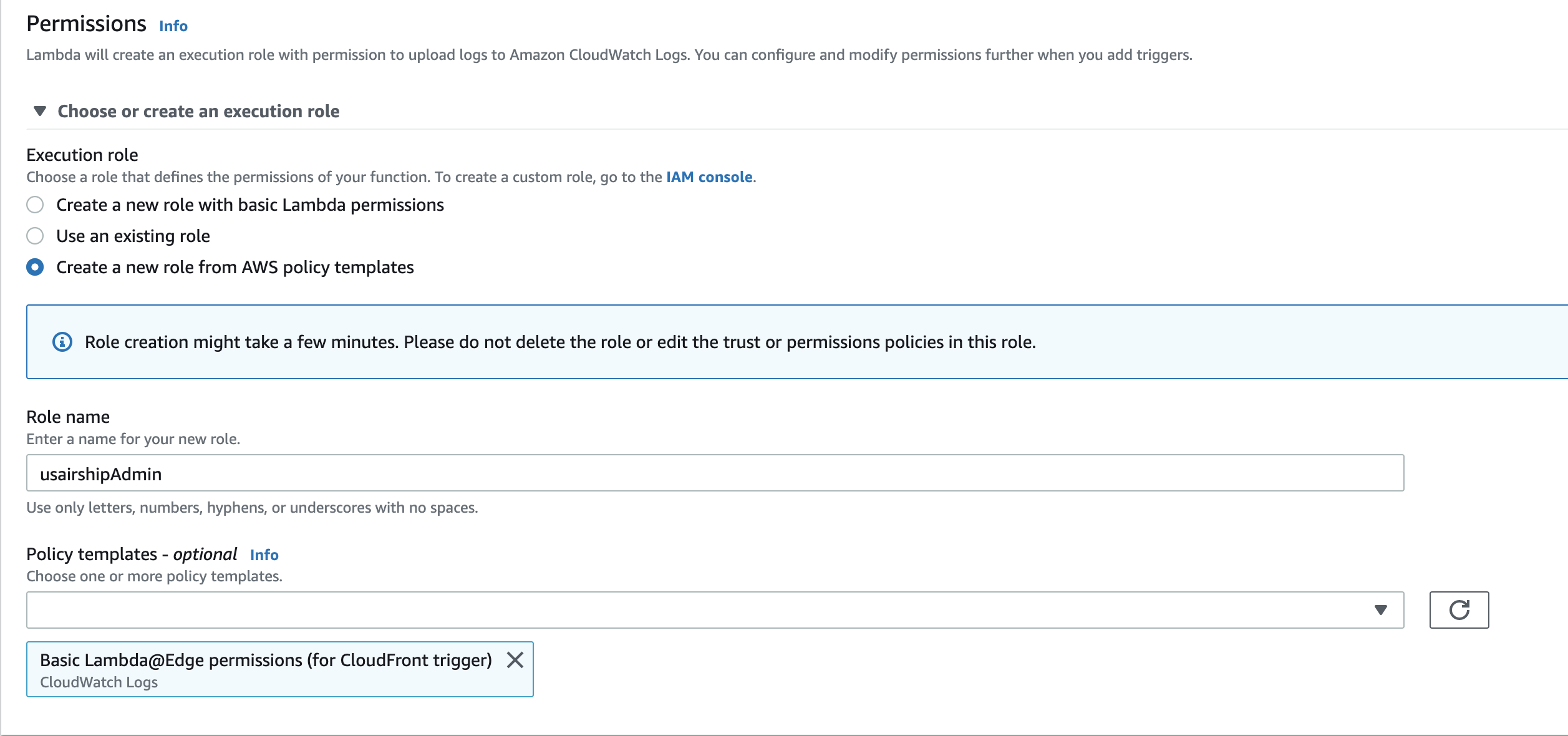The image size is (1568, 736).
Task: Click the Role name label
Action: pos(68,417)
